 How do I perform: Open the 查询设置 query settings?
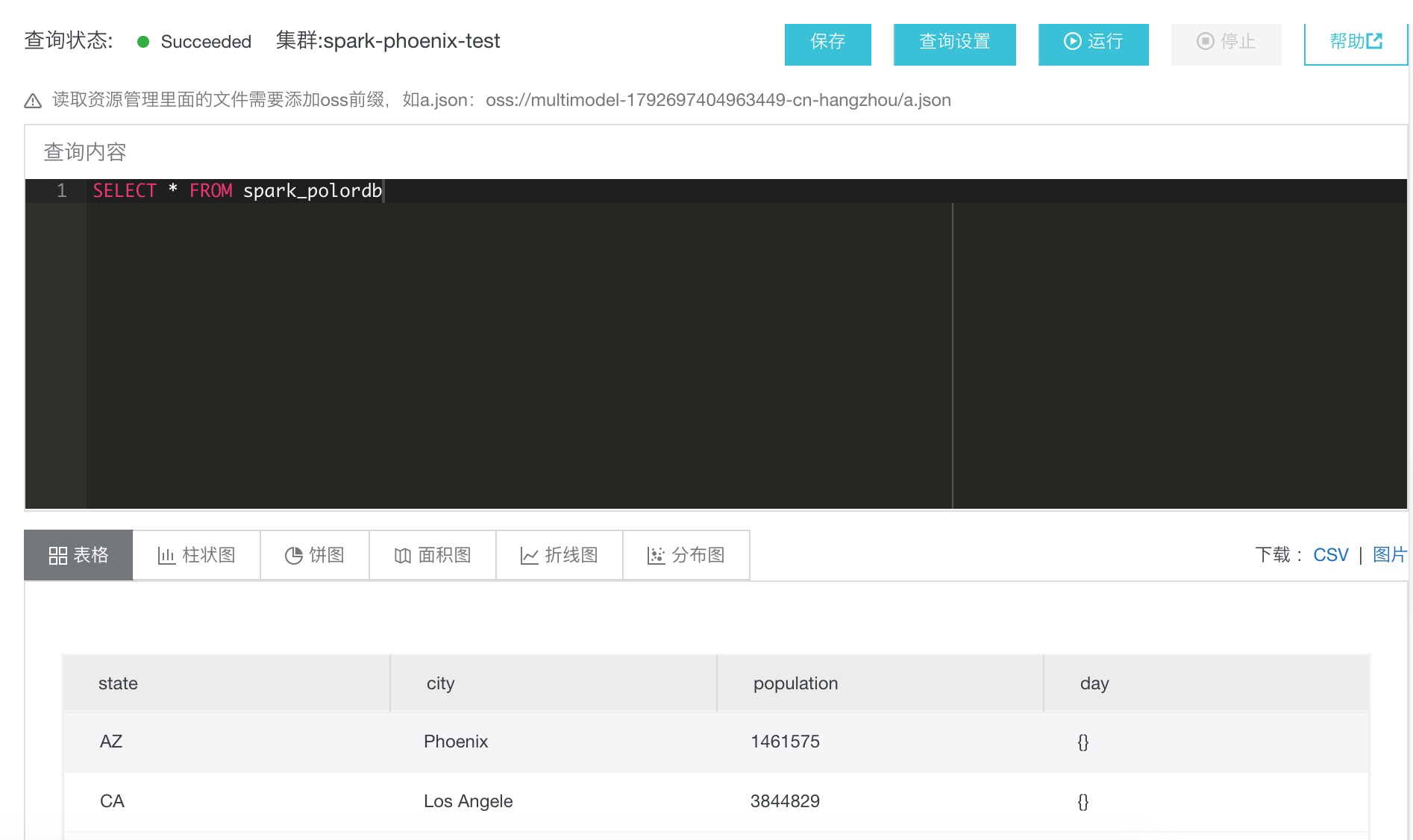pos(954,43)
